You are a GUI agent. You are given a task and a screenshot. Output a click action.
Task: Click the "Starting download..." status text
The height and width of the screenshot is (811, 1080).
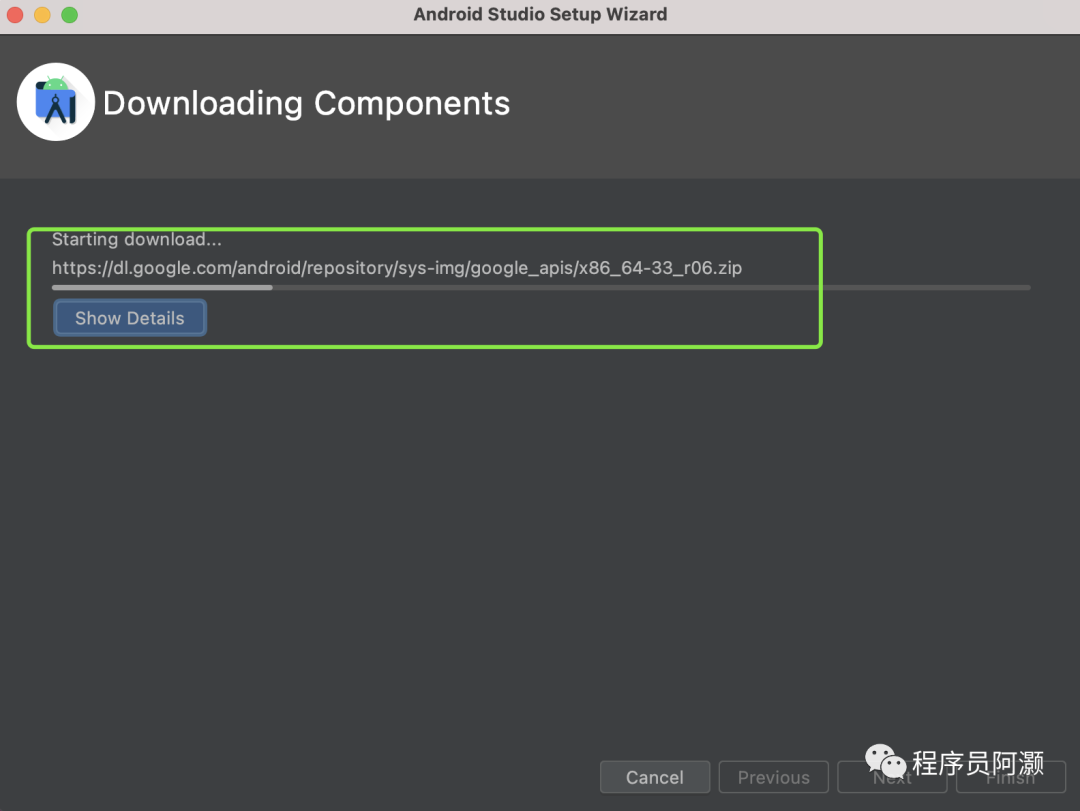pos(137,239)
